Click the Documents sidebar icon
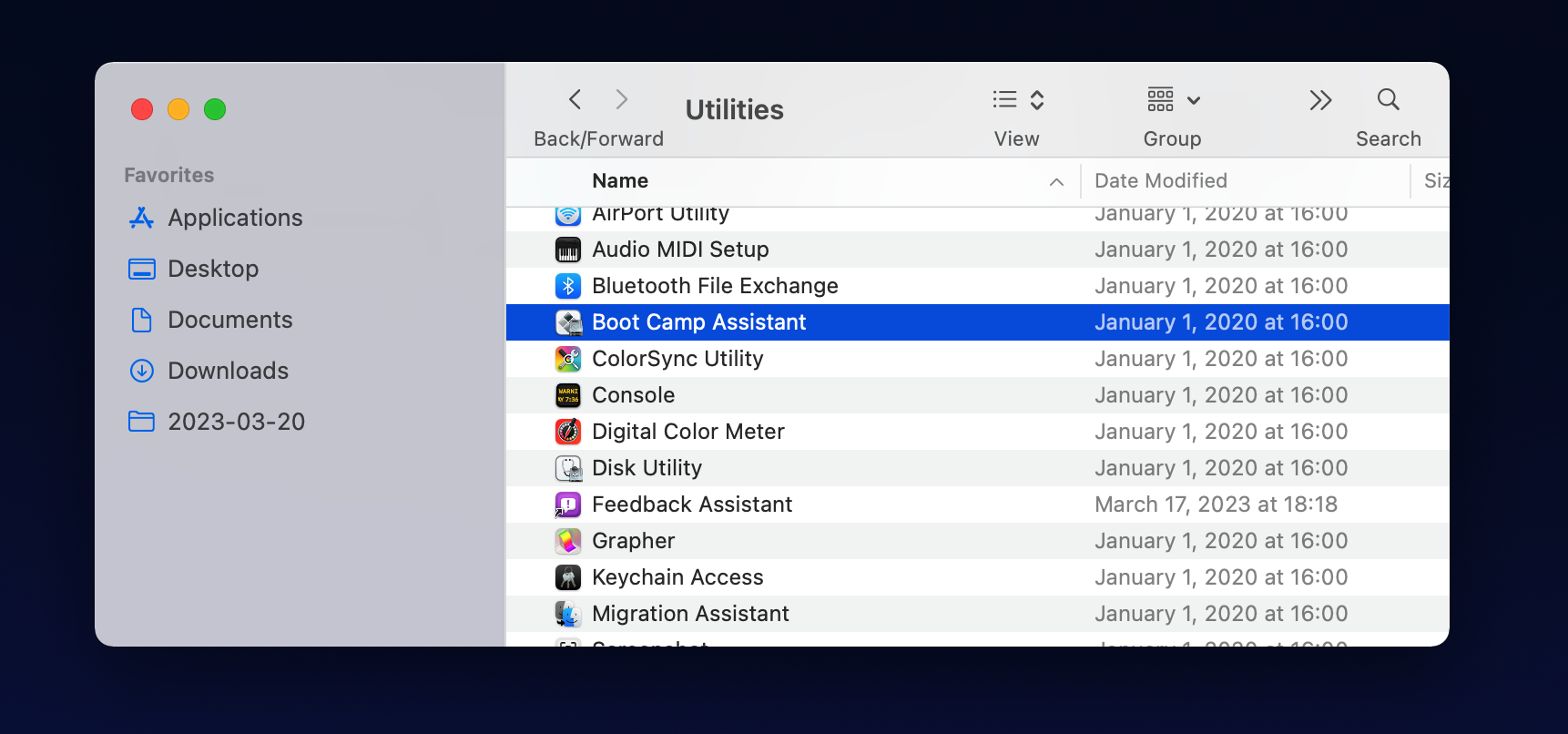This screenshot has width=1568, height=734. click(141, 320)
